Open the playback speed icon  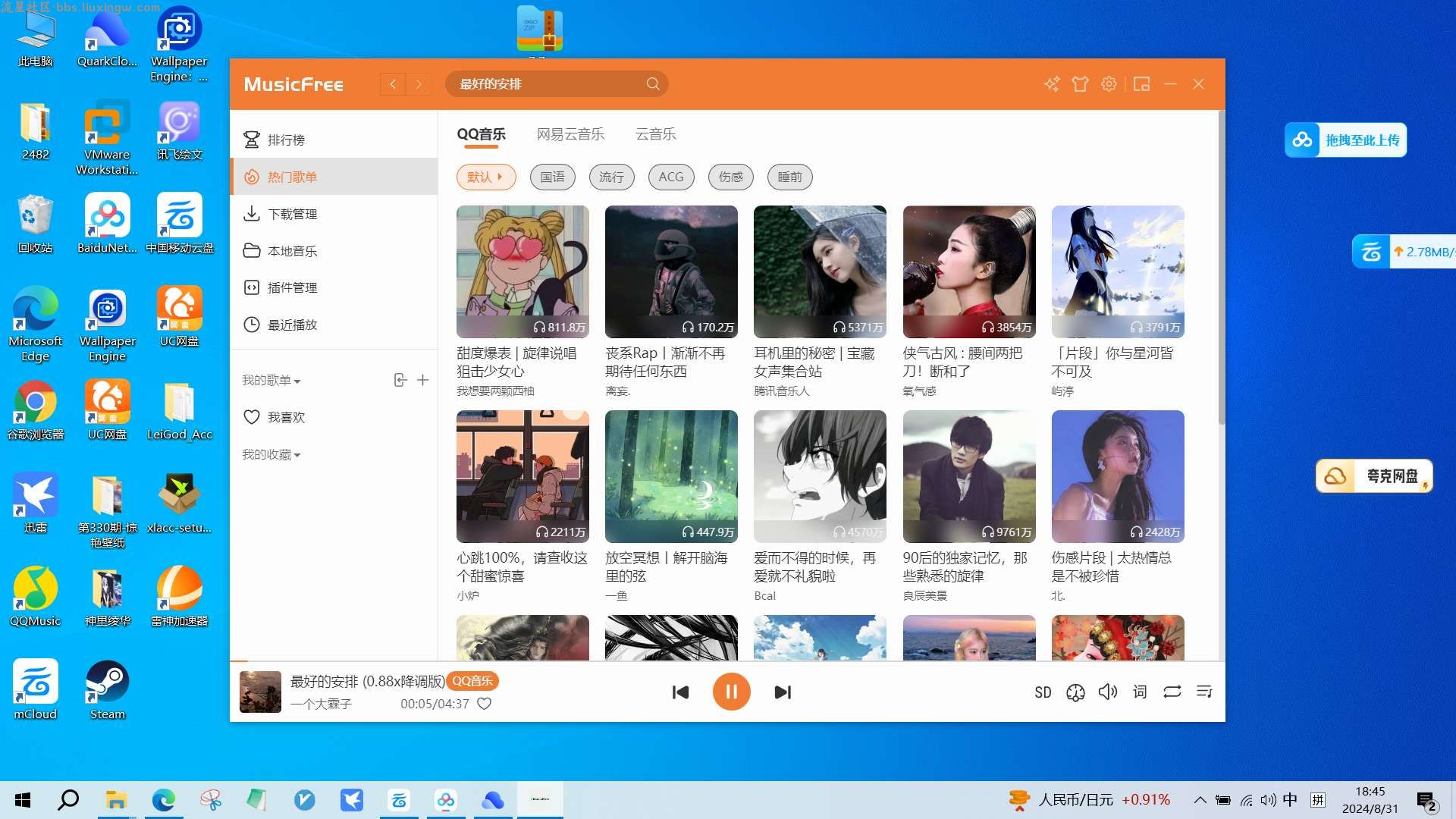click(x=1075, y=692)
